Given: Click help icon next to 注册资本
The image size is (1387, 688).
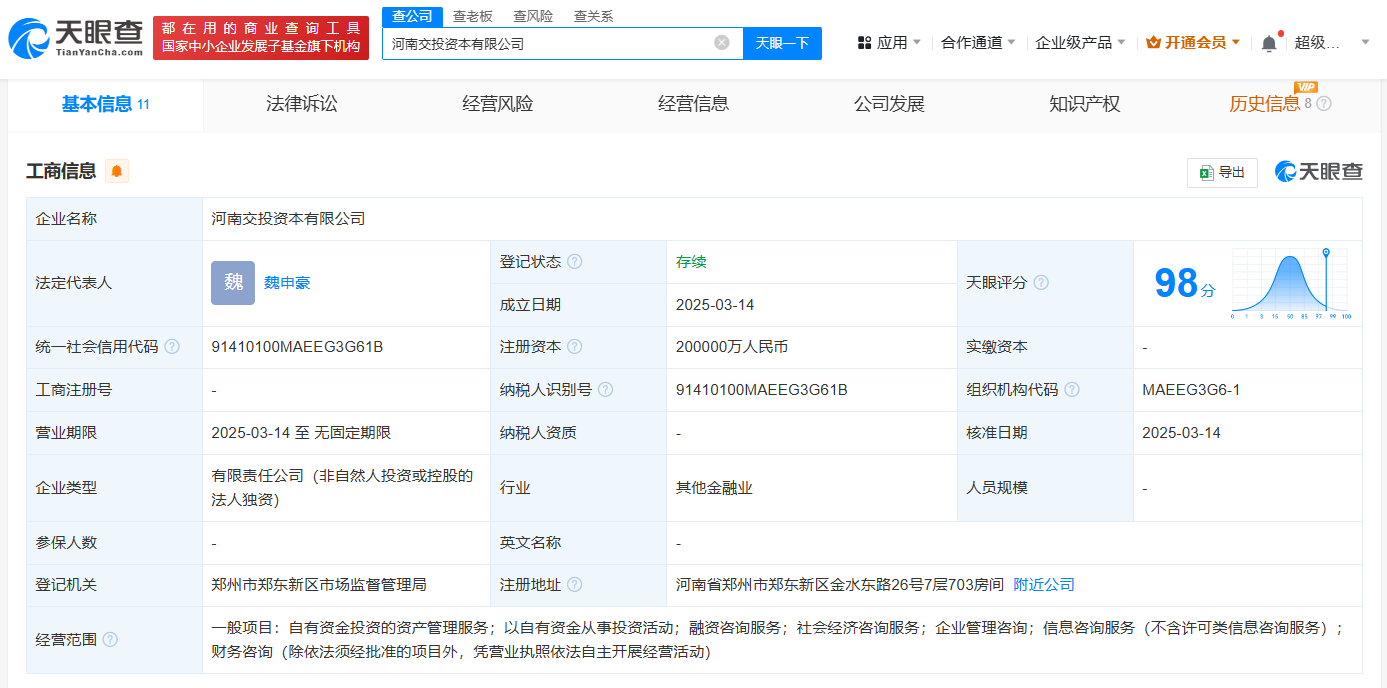Looking at the screenshot, I should tap(574, 347).
